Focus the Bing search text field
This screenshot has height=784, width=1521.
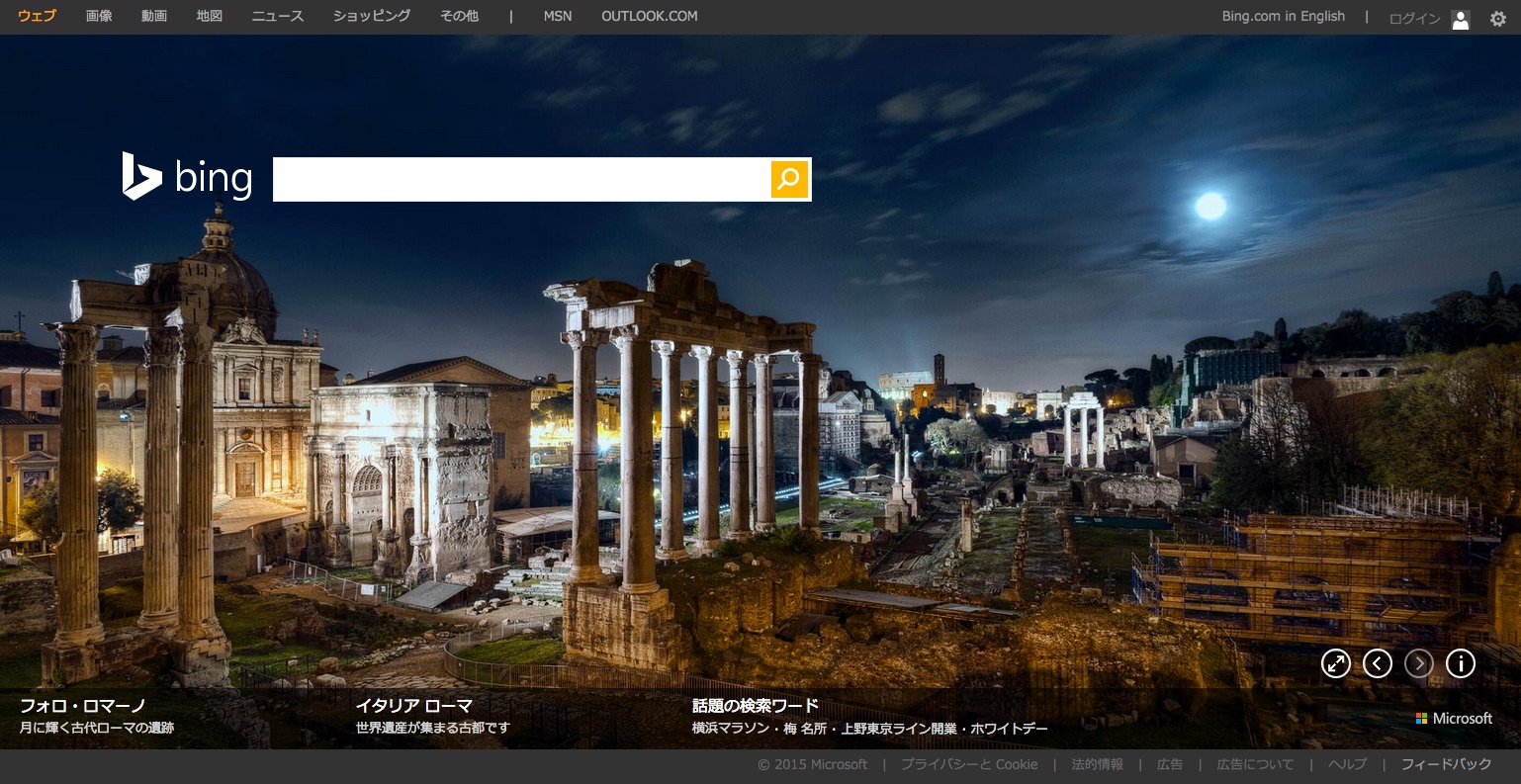(521, 179)
